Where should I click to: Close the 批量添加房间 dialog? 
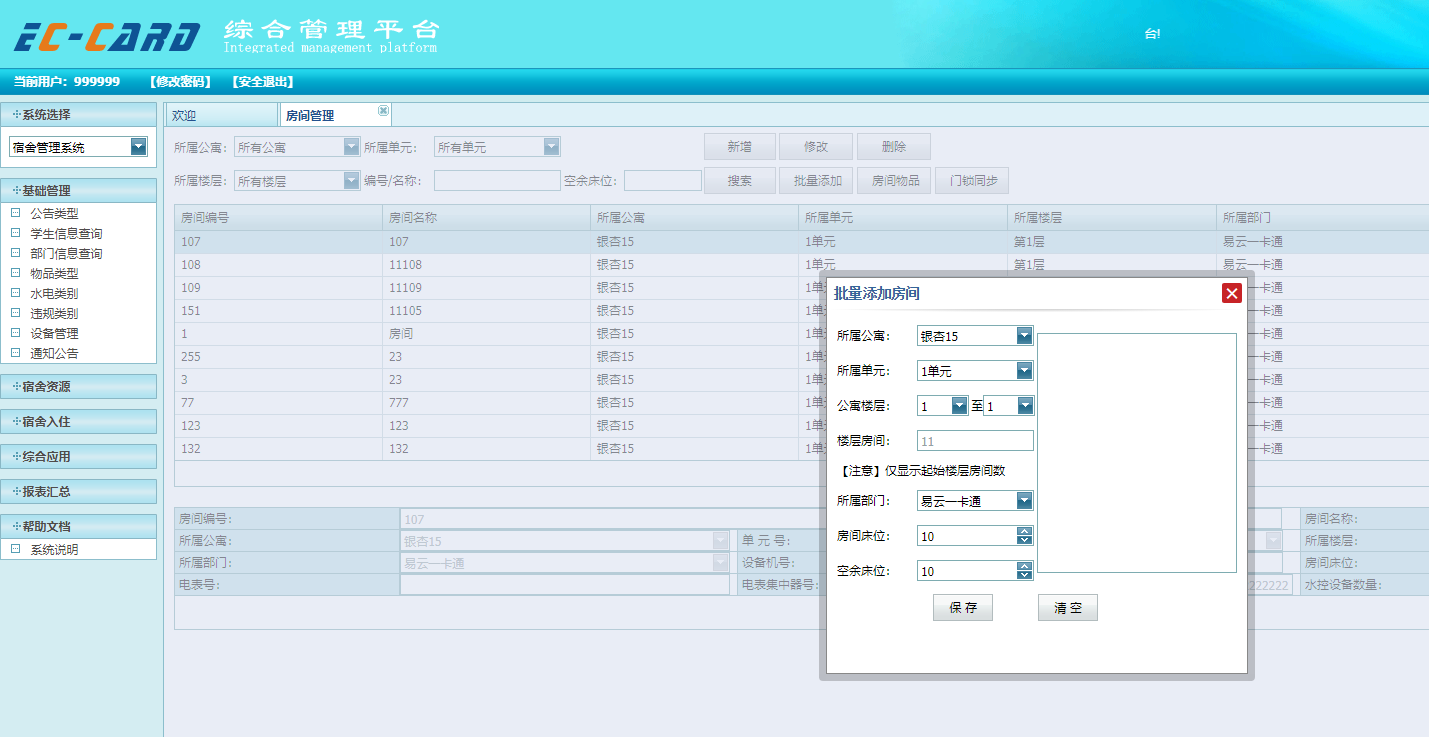(x=1232, y=293)
